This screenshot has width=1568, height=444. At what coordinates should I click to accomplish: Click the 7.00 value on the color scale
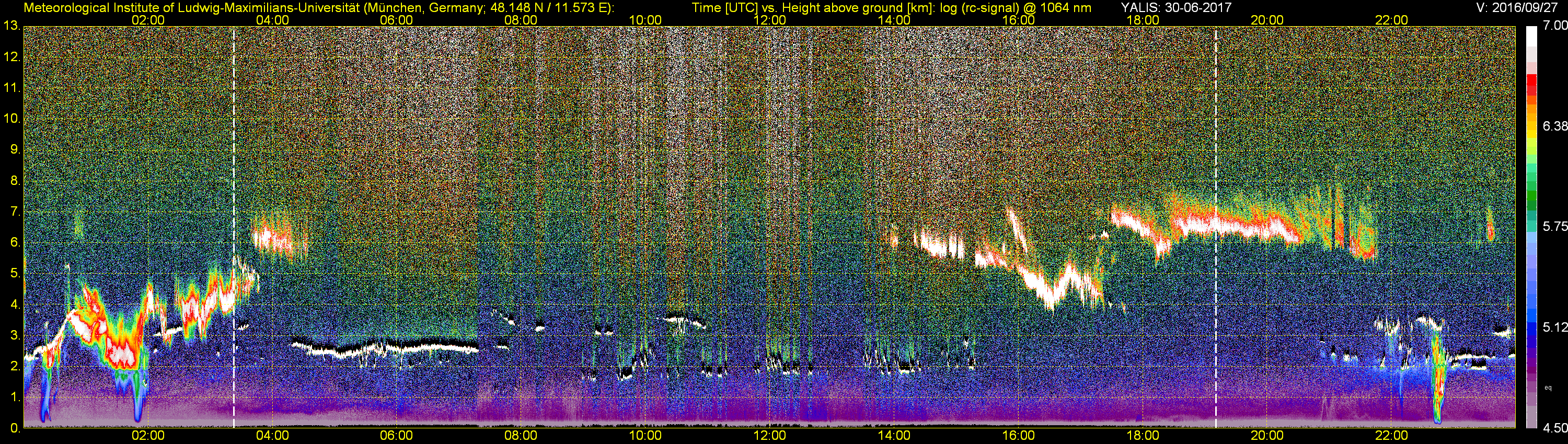pos(1554,26)
